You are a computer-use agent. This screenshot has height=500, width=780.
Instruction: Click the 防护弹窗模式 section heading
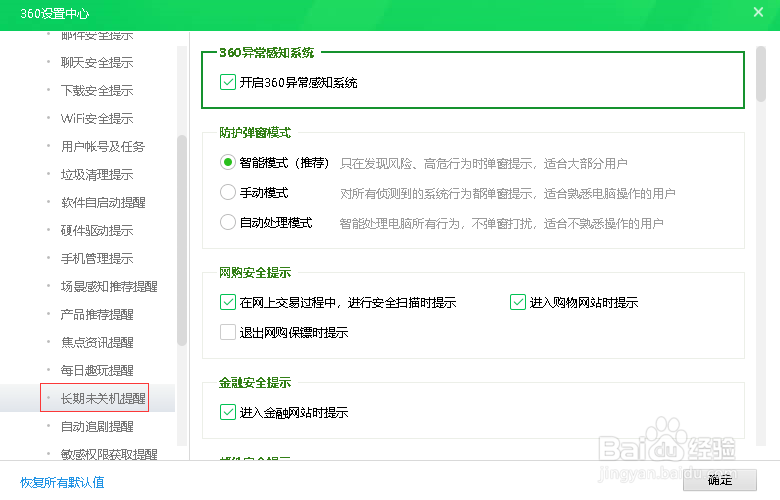(x=255, y=133)
